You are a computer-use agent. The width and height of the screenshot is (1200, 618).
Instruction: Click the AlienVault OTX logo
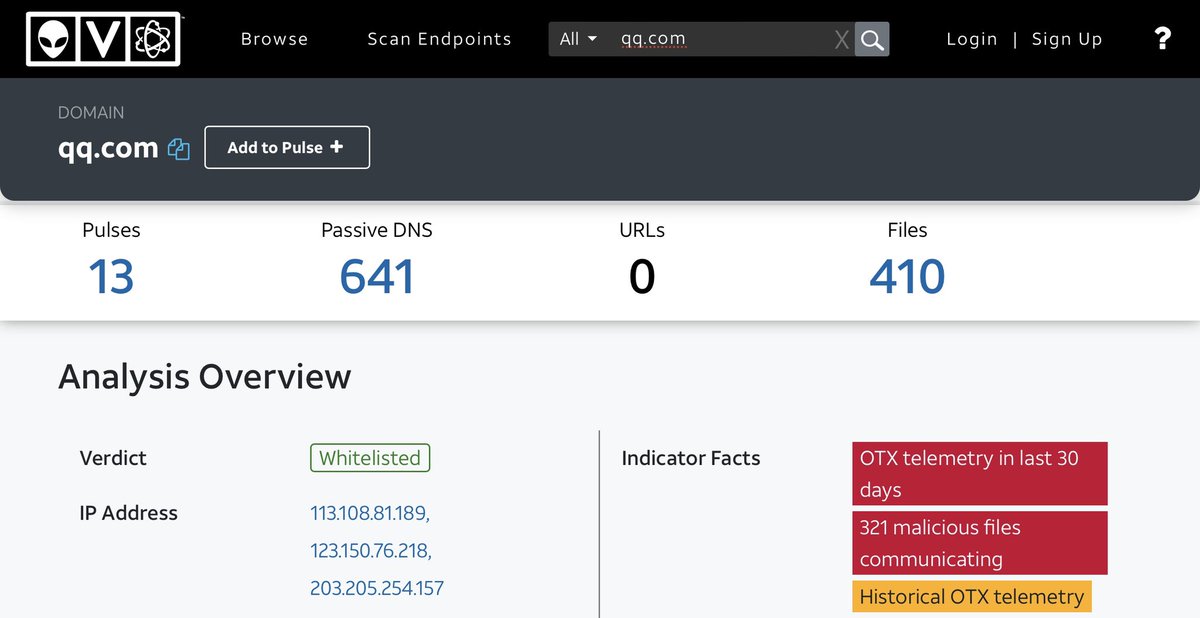click(x=103, y=39)
